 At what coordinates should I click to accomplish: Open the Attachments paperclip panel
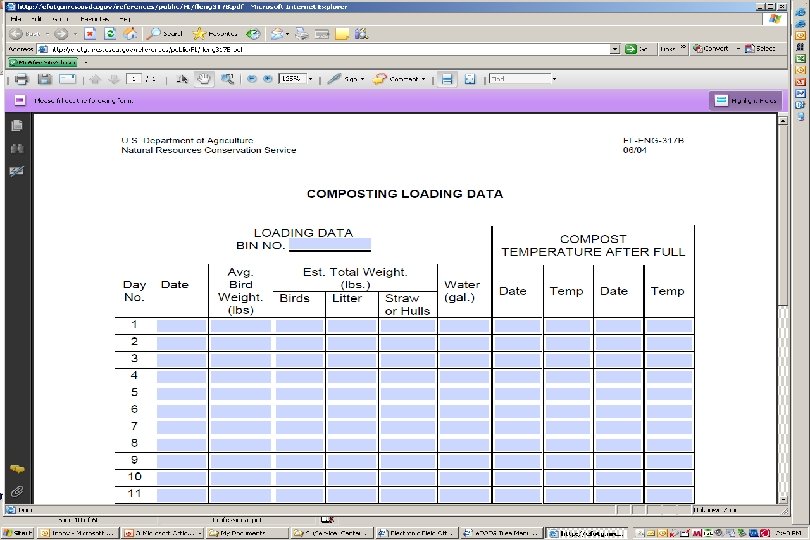[16, 492]
